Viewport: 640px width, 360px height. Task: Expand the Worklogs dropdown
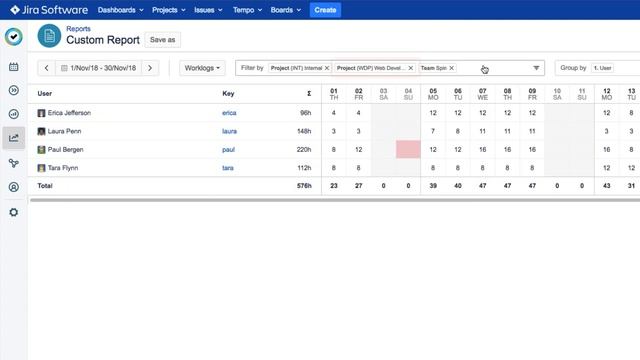(x=202, y=68)
